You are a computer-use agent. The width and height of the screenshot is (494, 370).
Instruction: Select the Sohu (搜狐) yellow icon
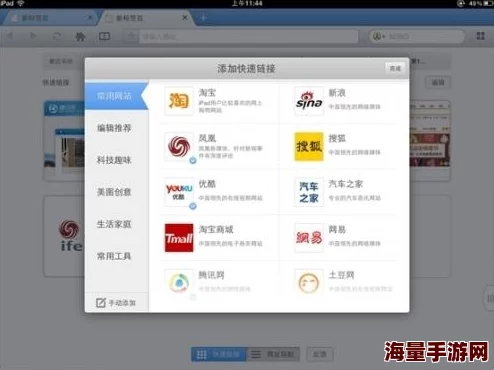(x=309, y=146)
